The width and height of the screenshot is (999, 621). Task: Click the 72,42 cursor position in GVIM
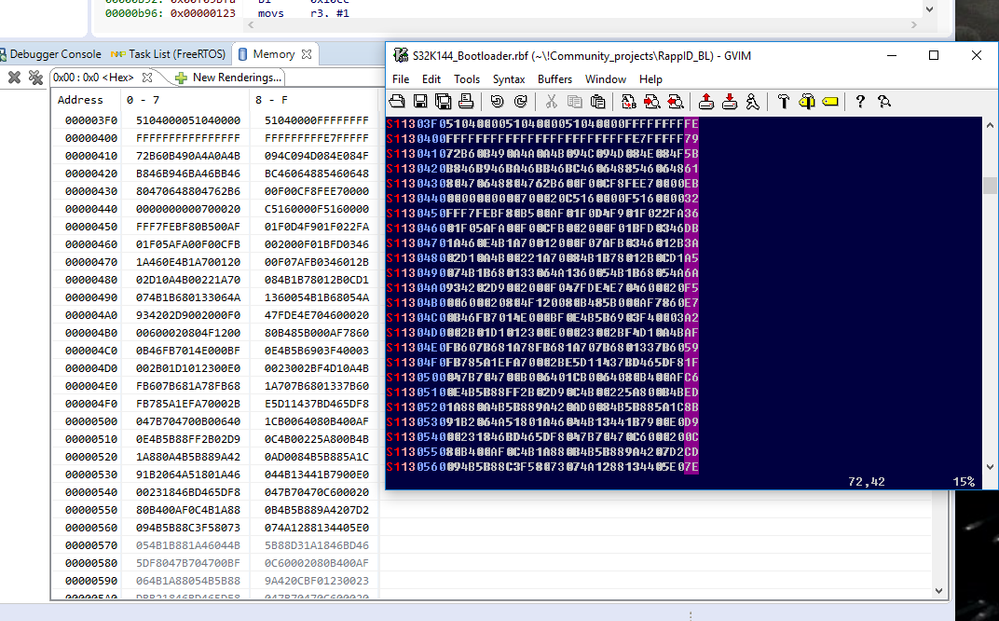tap(866, 482)
